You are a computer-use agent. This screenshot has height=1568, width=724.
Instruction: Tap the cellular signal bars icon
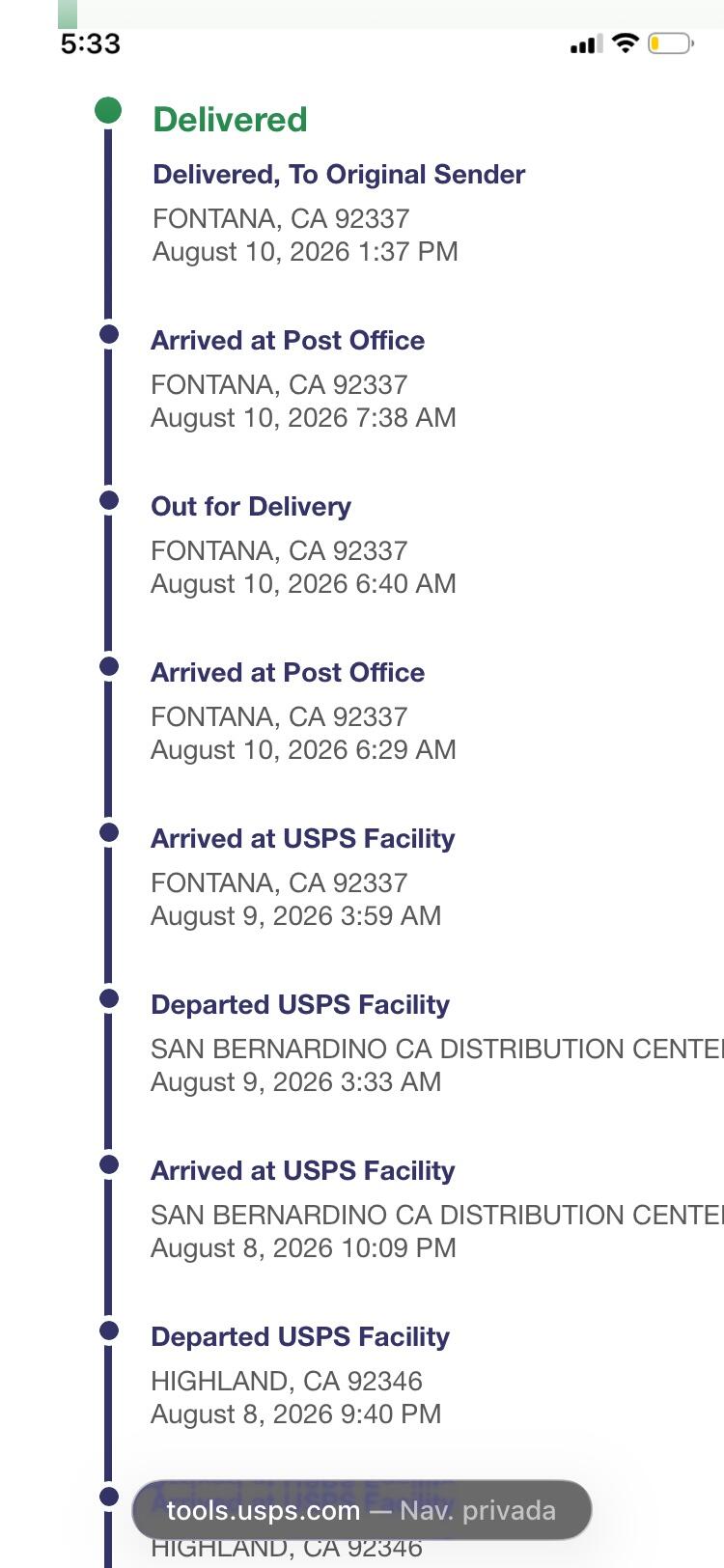click(x=586, y=43)
